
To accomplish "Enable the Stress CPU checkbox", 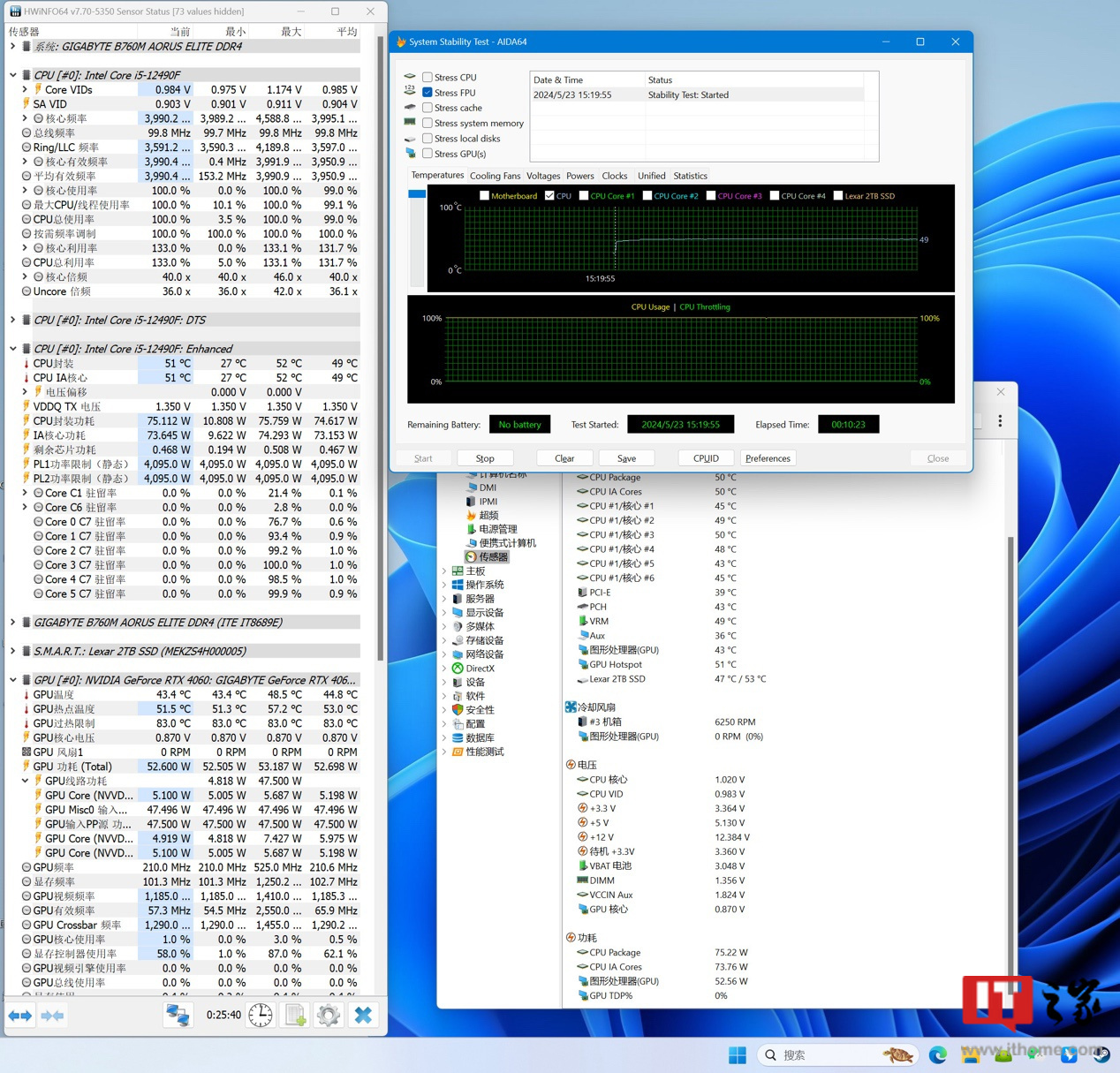I will click(x=428, y=78).
